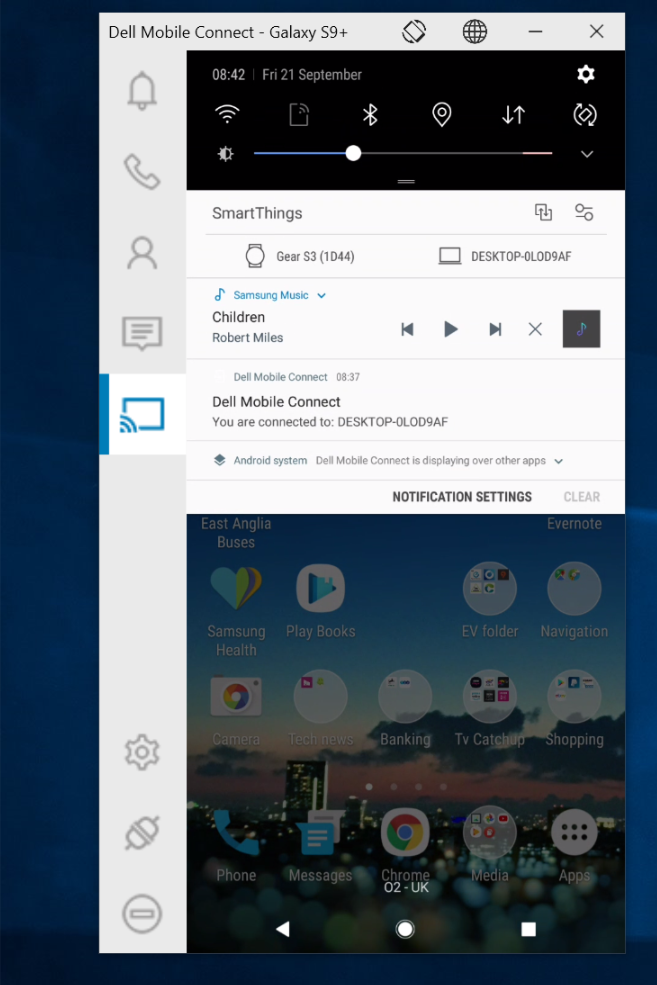Select Gear S3 (1D44) device

tap(300, 256)
